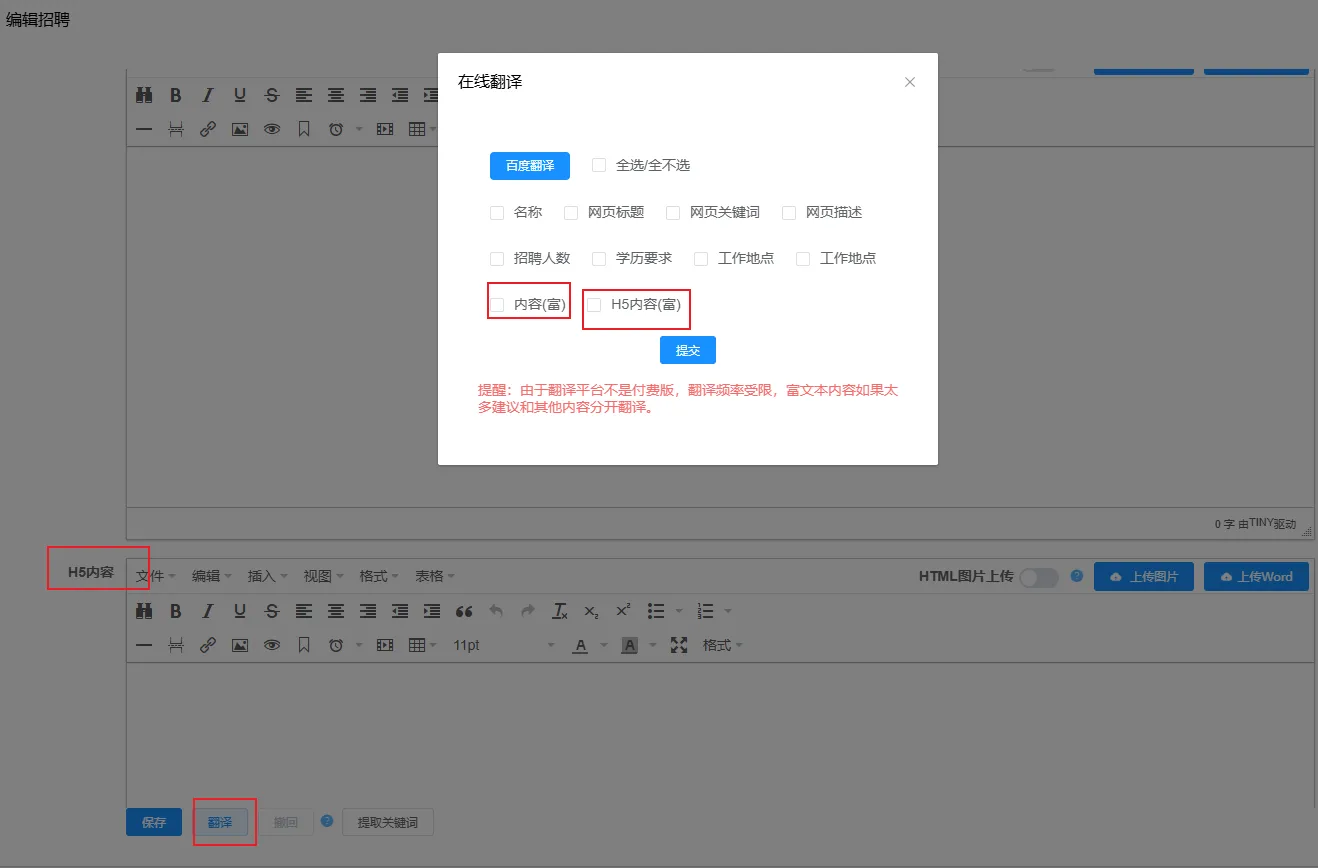1318x868 pixels.
Task: Tick the 网页关键词 checkbox
Action: tap(673, 213)
